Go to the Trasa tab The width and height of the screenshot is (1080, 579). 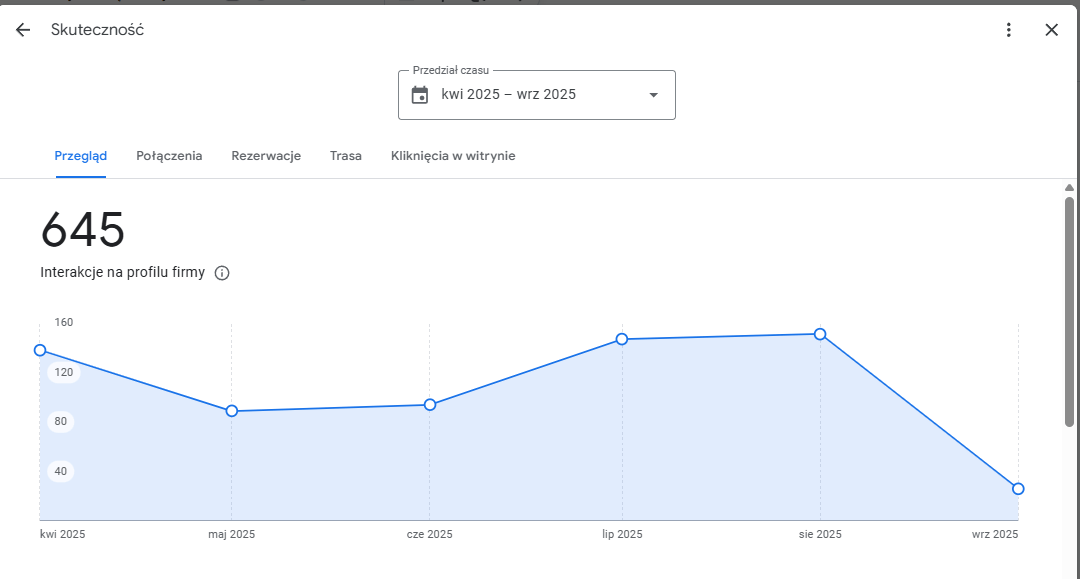tap(346, 156)
